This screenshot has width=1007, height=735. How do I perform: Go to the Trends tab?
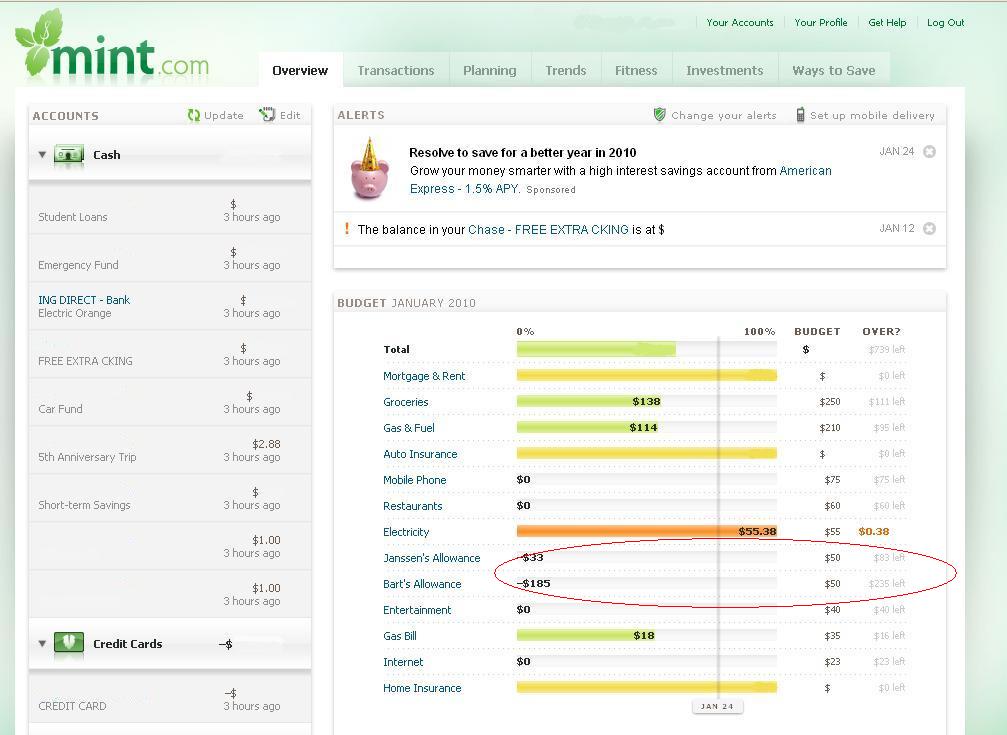tap(566, 70)
